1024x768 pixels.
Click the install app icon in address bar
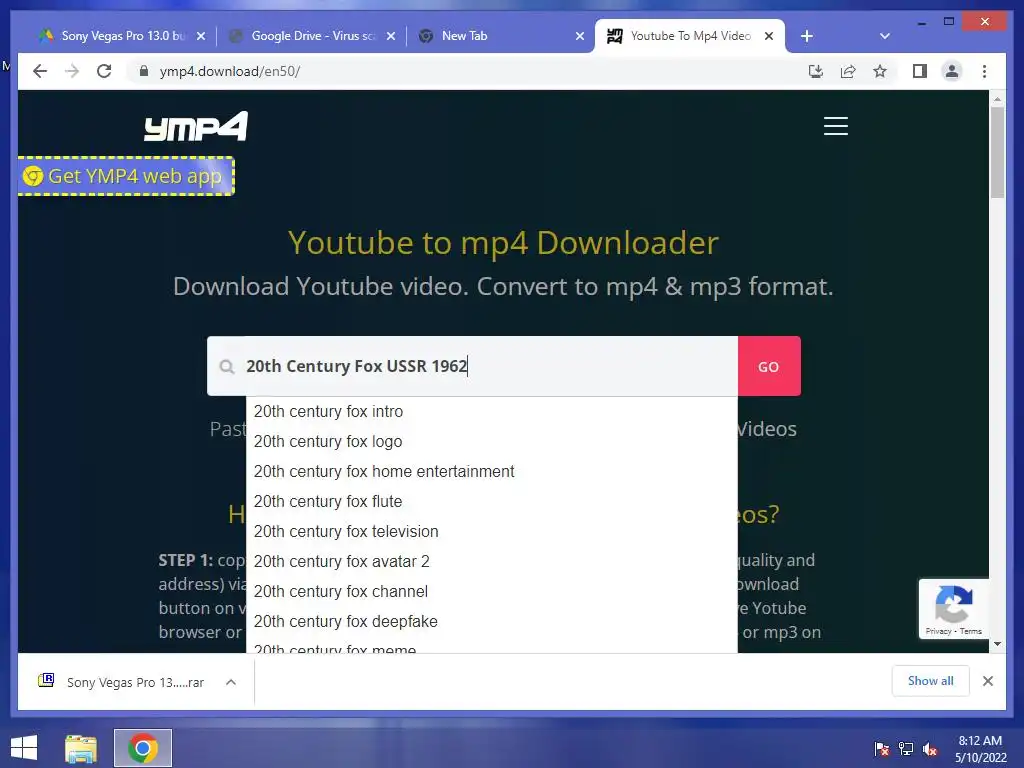[816, 71]
